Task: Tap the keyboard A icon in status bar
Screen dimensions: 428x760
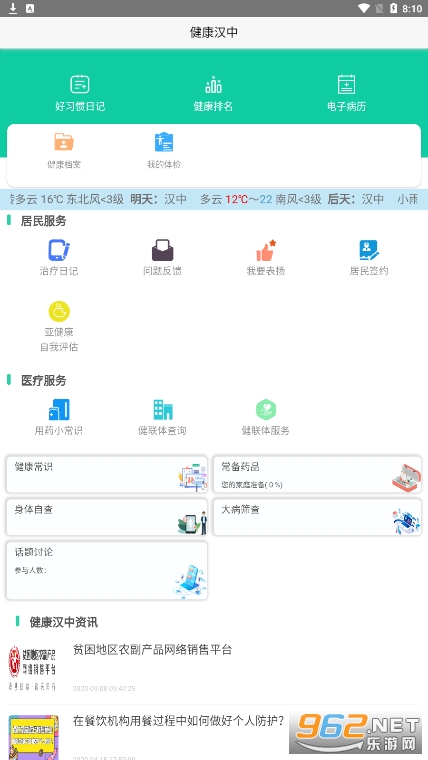Action: click(x=30, y=9)
